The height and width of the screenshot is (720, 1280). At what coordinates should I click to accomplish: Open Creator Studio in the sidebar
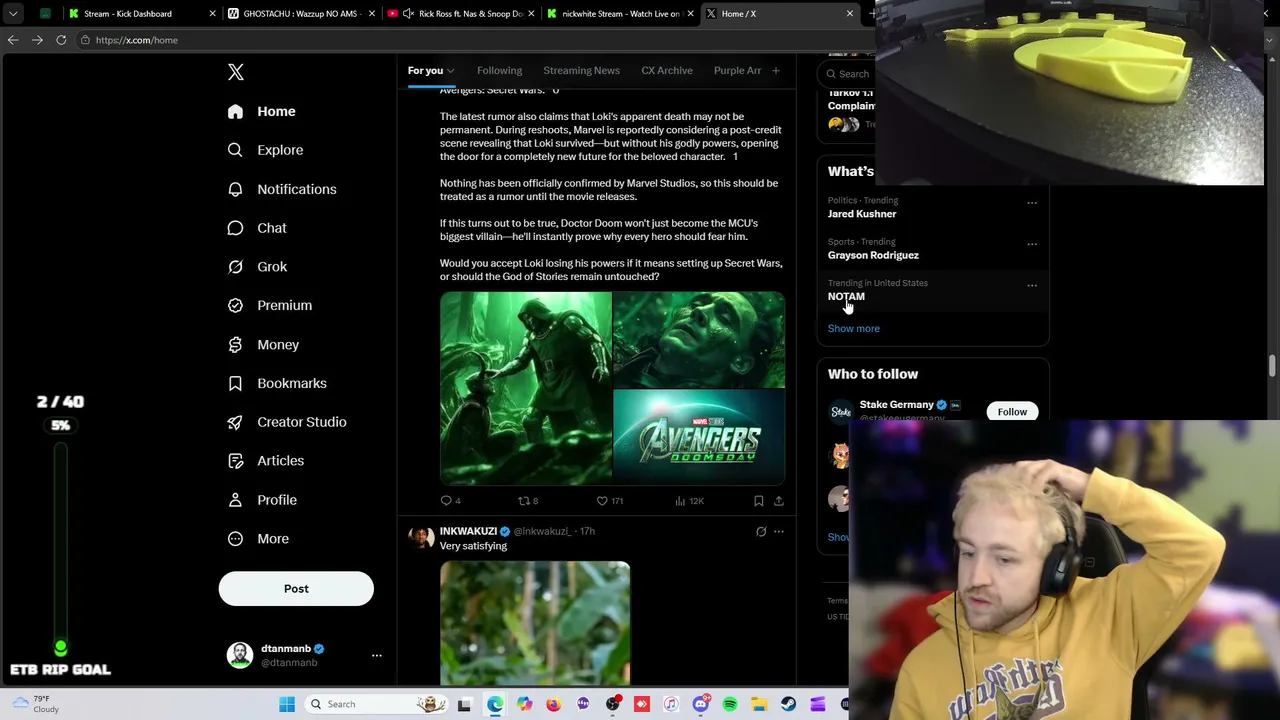pos(288,422)
